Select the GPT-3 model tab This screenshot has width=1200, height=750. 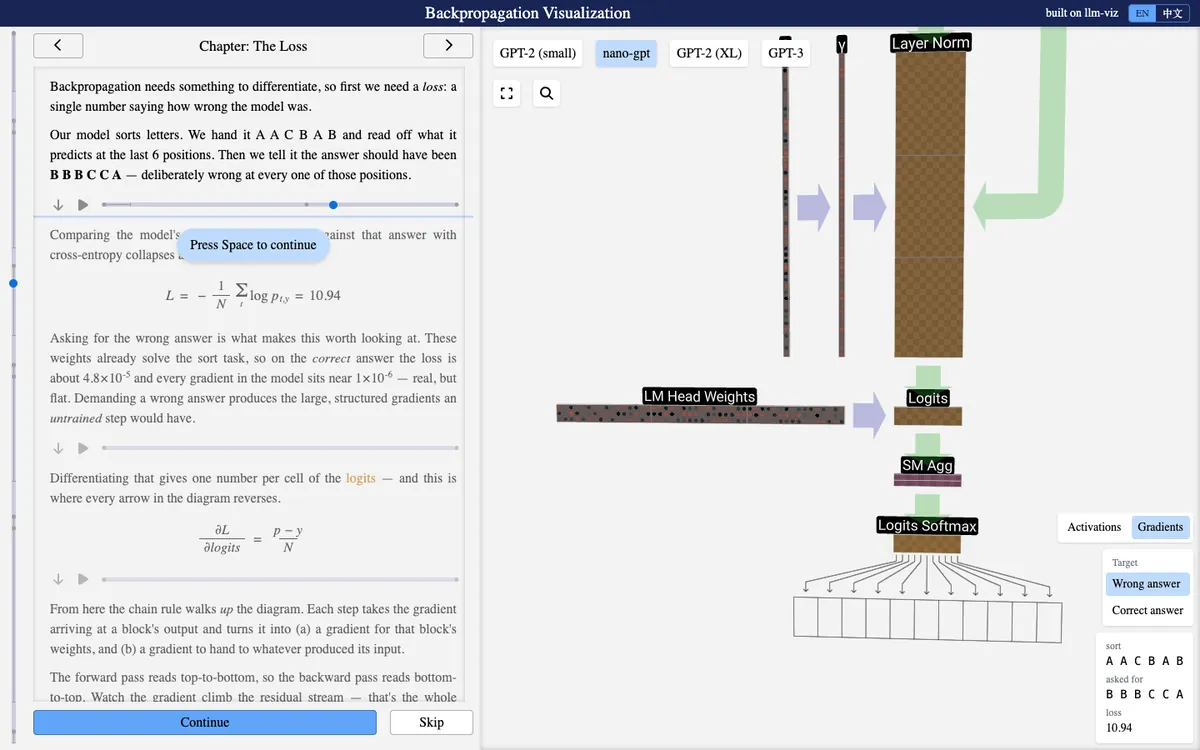[786, 53]
